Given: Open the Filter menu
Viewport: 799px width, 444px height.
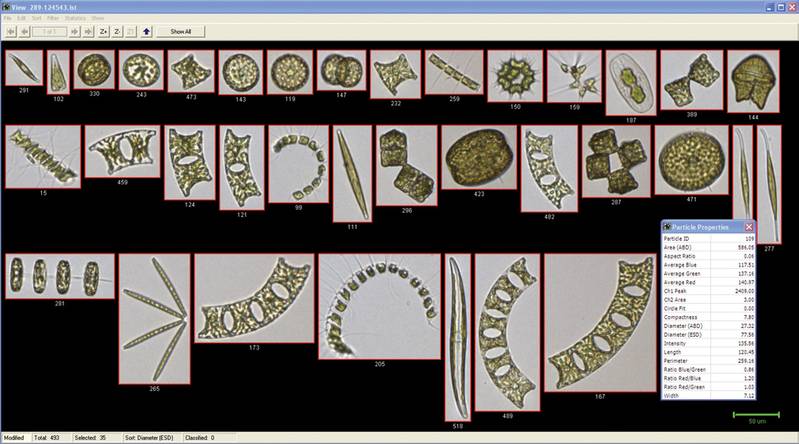Looking at the screenshot, I should pos(53,18).
